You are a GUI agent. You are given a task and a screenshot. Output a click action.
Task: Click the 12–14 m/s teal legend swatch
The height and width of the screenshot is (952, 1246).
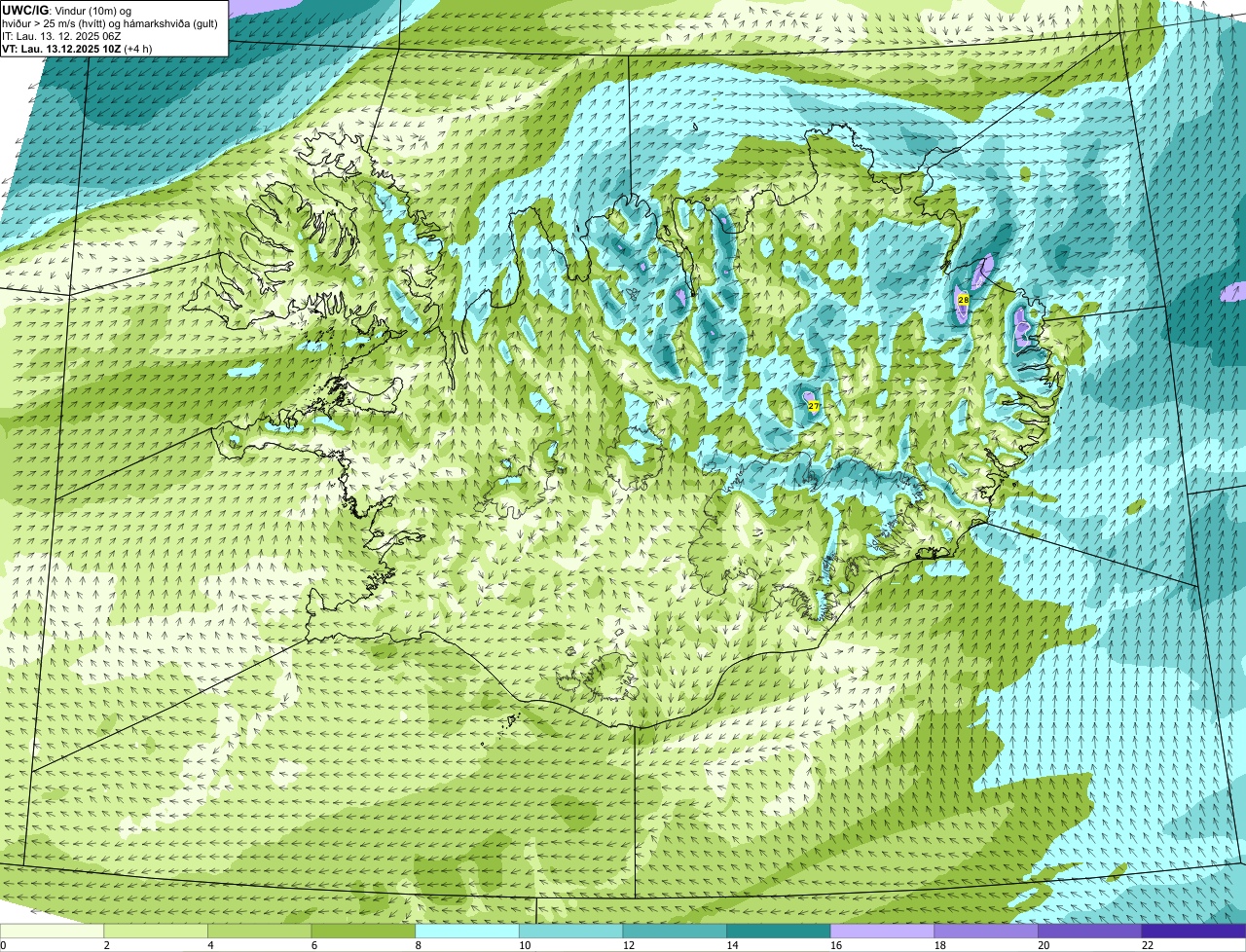tap(675, 931)
